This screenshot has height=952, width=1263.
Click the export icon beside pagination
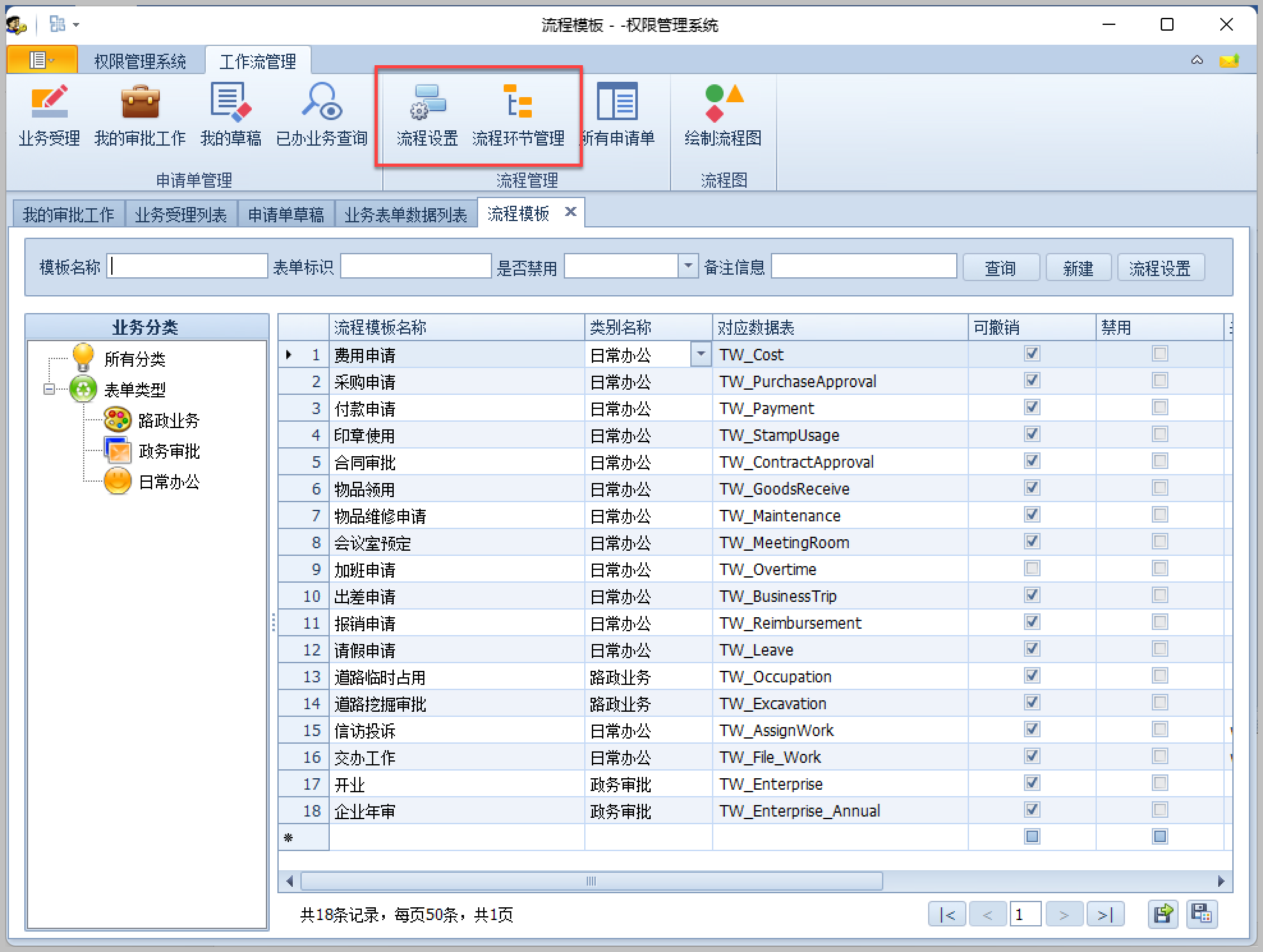pos(1162,914)
